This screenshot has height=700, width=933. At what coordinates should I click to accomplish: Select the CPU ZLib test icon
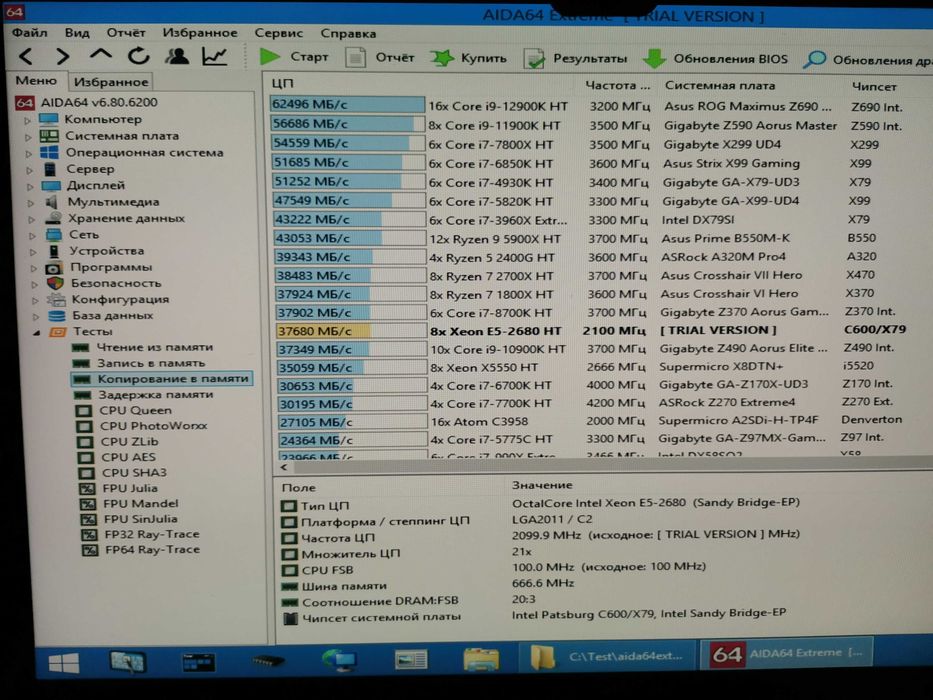[86, 442]
